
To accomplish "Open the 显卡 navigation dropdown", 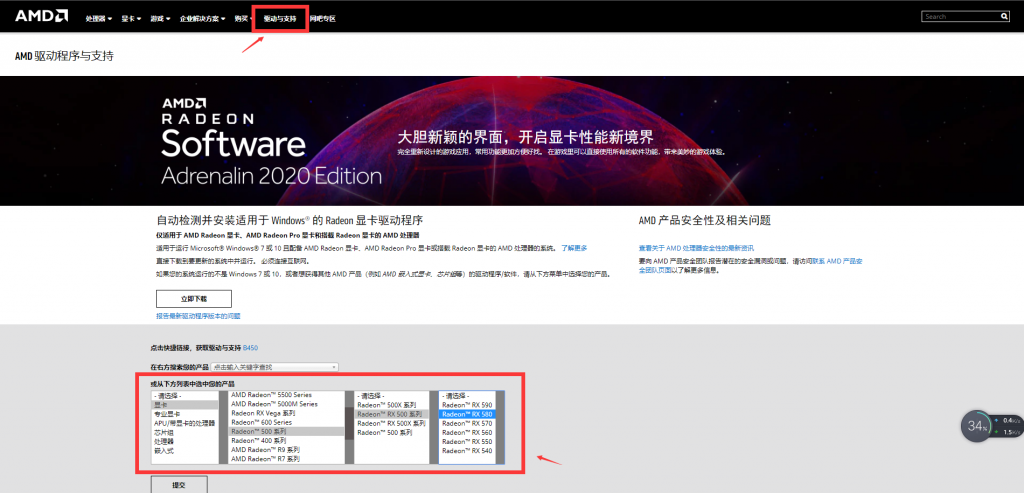I will click(x=131, y=19).
